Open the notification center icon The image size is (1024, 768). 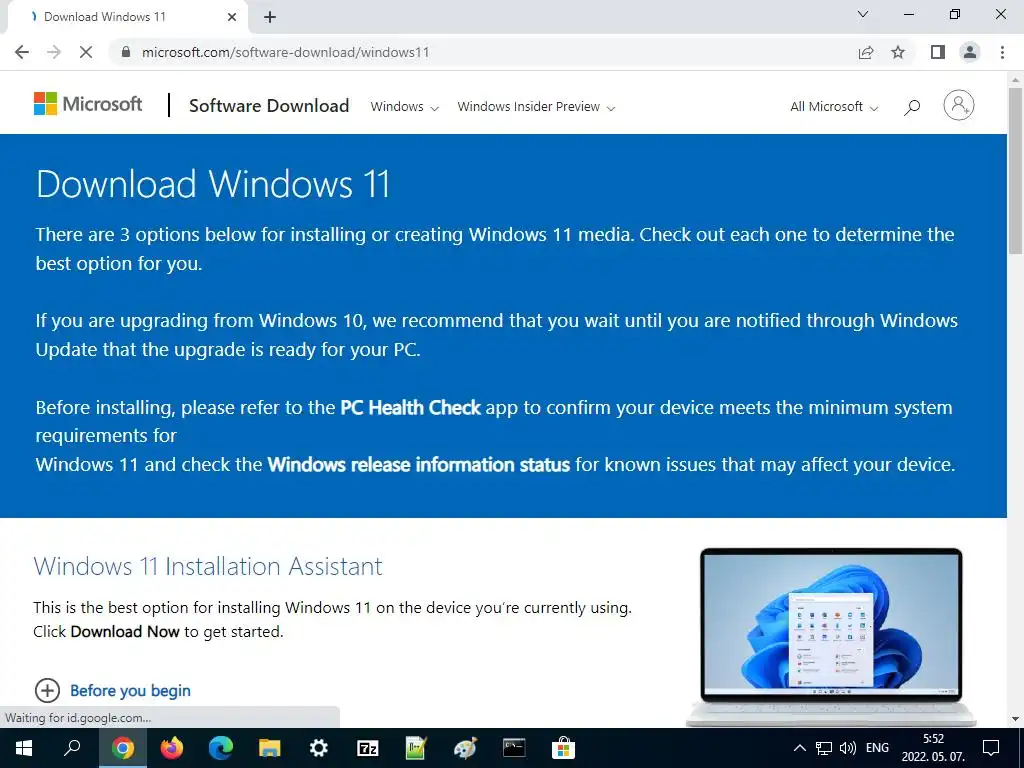pos(991,748)
